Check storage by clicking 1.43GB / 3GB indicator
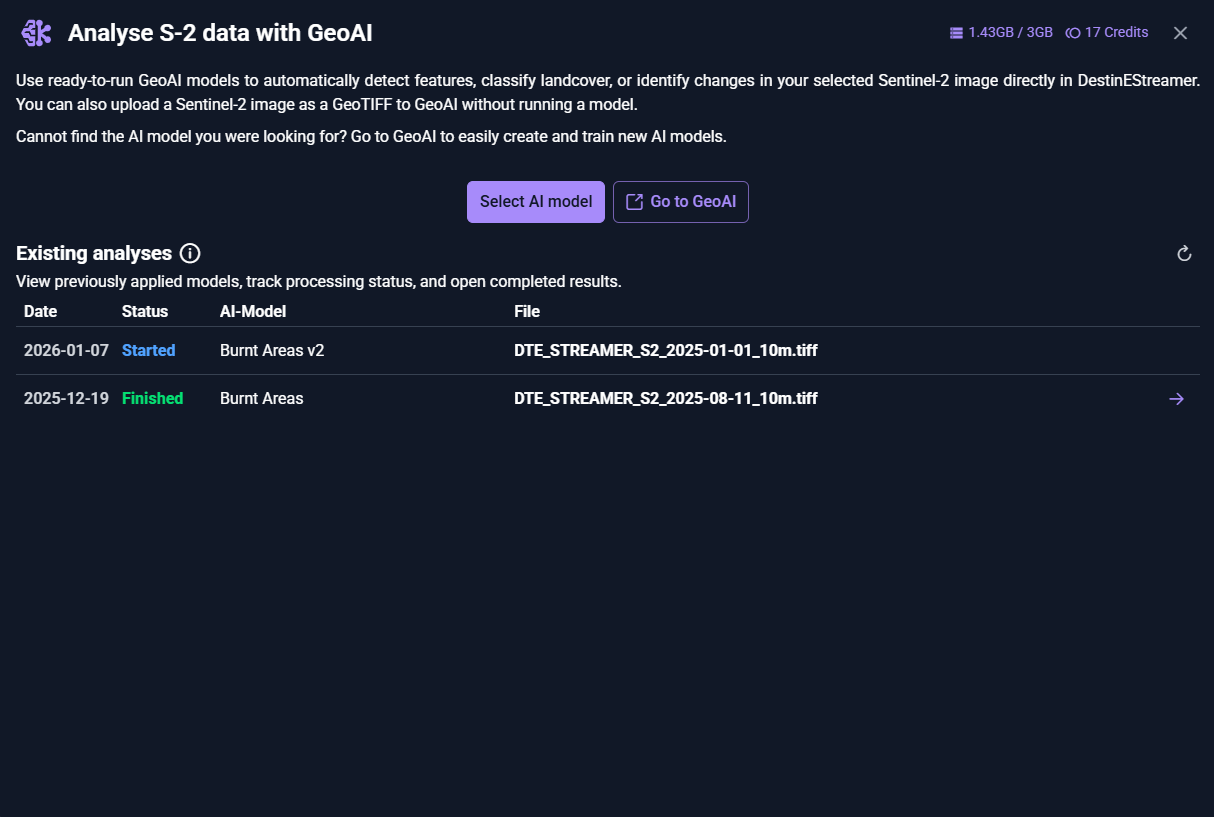This screenshot has width=1214, height=817. 1011,31
